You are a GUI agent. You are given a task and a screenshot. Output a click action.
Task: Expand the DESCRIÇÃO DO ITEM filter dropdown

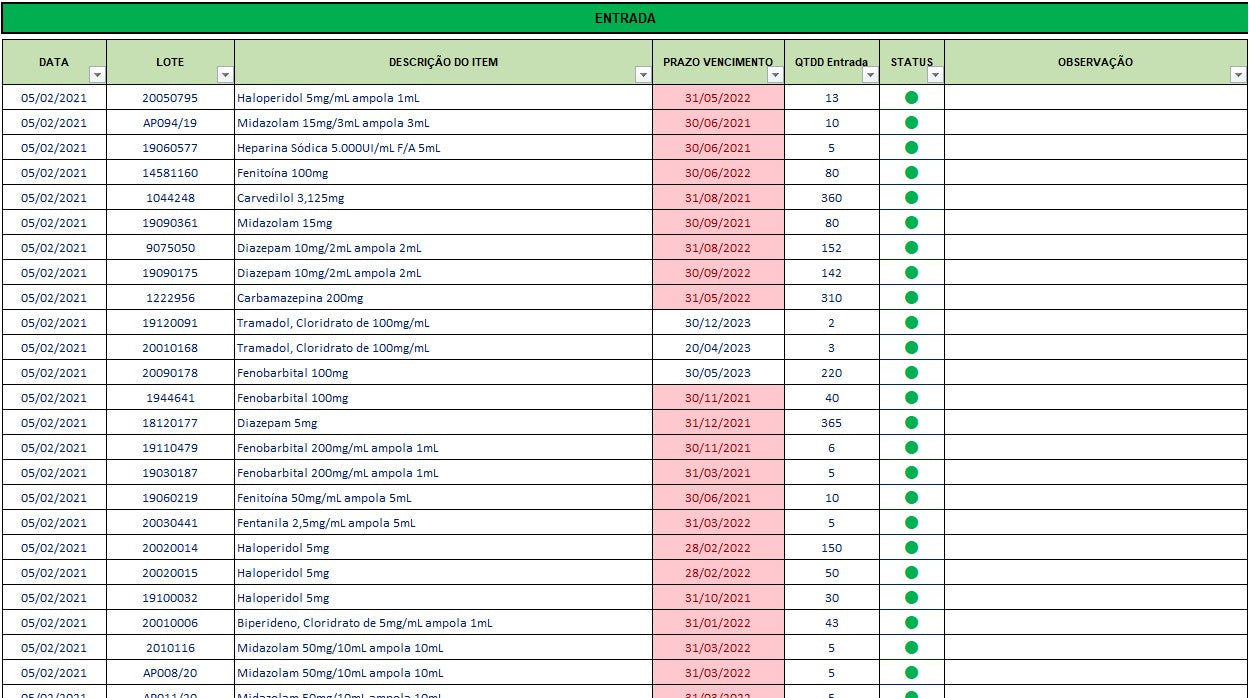[x=643, y=75]
